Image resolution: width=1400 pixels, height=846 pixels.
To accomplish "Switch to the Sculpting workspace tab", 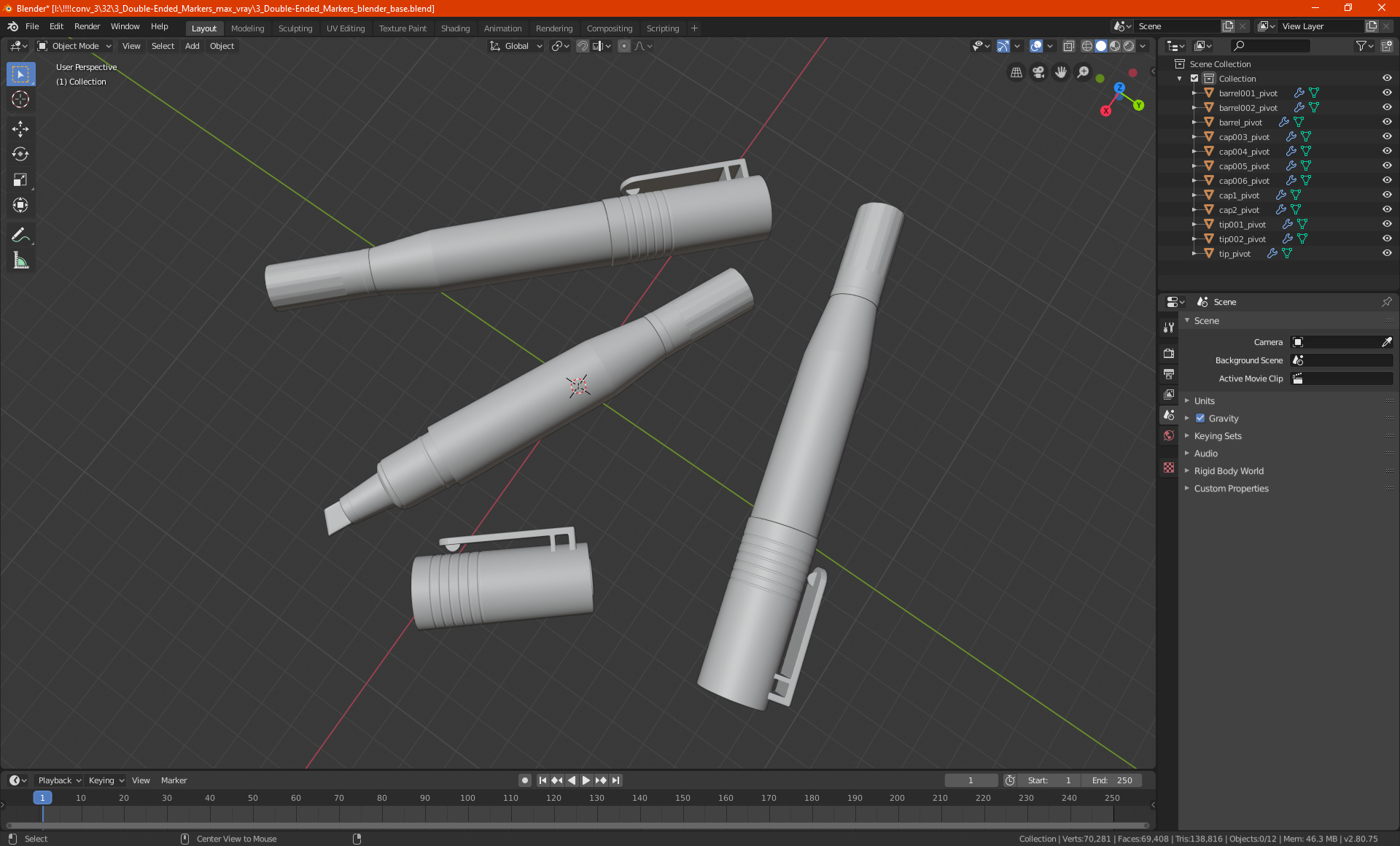I will pyautogui.click(x=295, y=28).
